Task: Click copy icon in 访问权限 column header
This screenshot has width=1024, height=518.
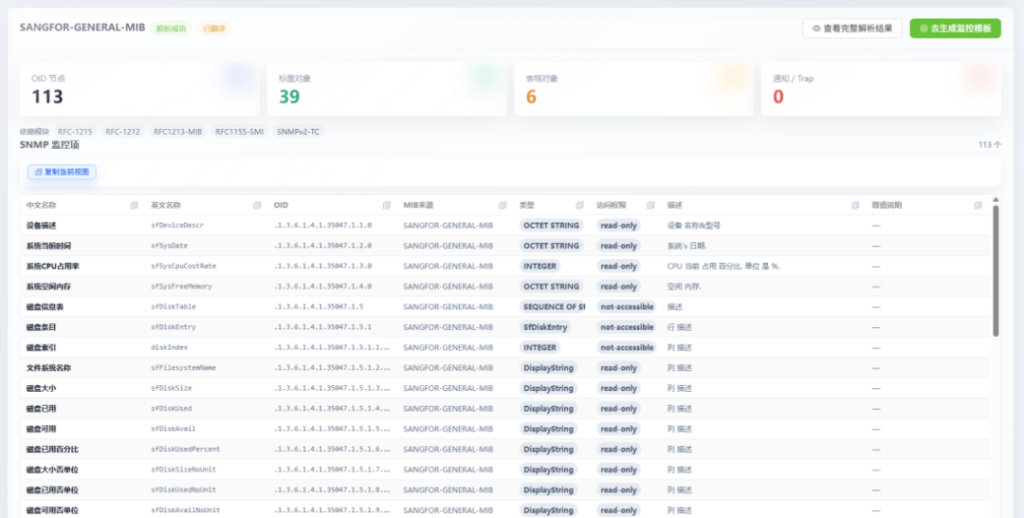Action: [650, 205]
